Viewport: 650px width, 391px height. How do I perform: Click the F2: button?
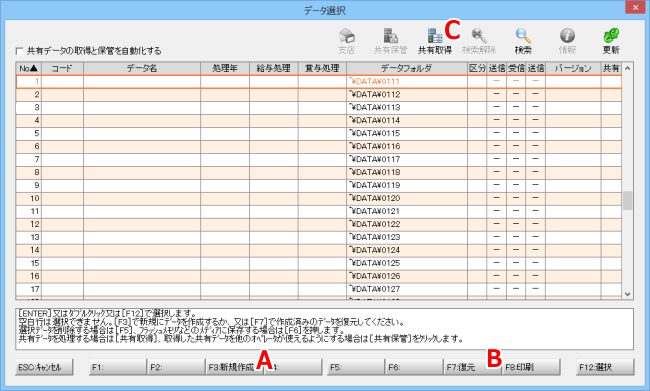(176, 367)
